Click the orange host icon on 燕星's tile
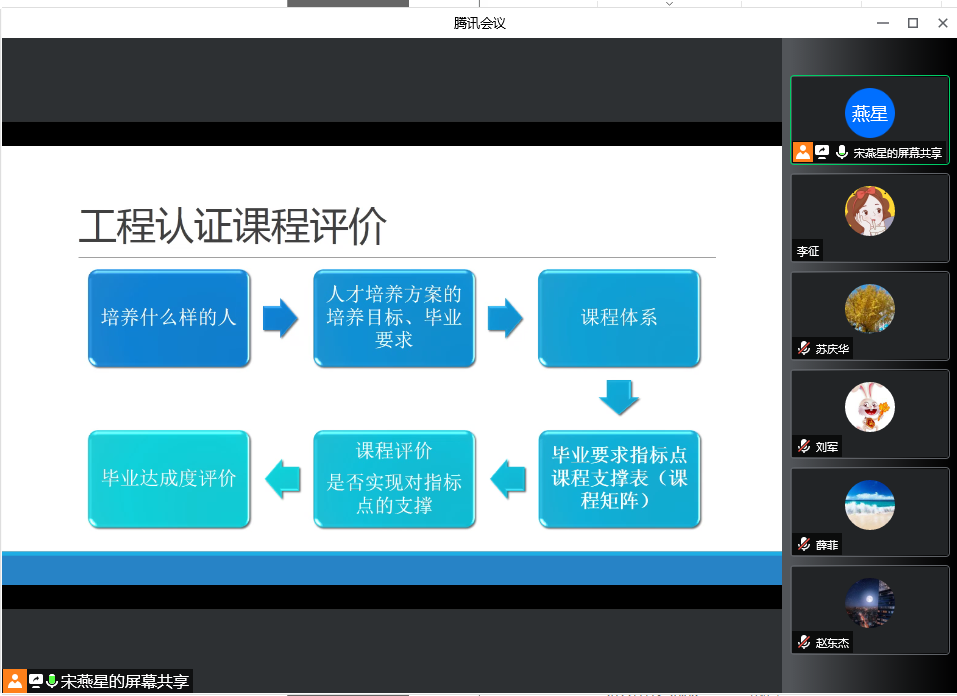 802,152
